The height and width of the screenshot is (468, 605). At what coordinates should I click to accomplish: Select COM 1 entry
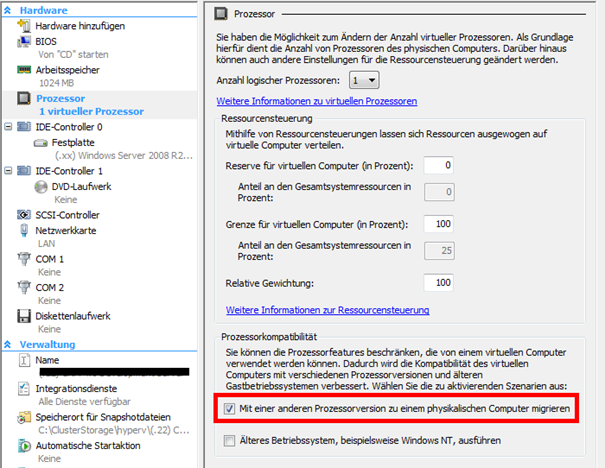coord(50,259)
